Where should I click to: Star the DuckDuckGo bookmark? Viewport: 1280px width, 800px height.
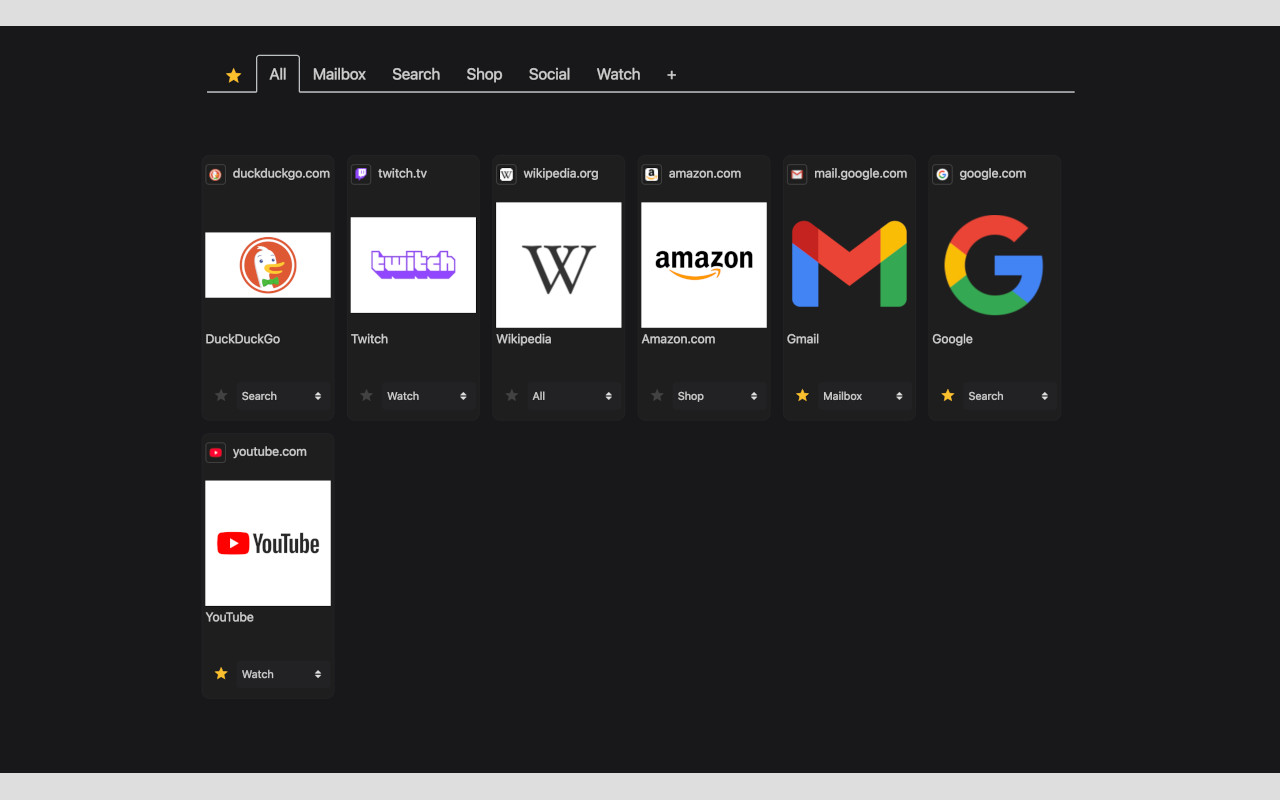tap(221, 396)
